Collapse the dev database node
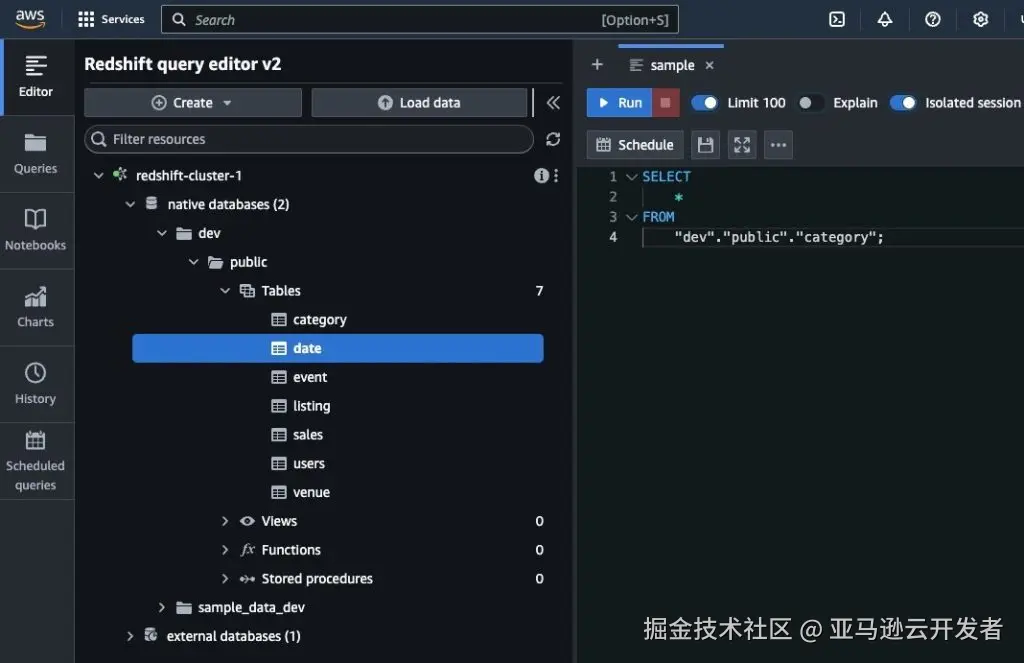Viewport: 1024px width, 663px height. [162, 233]
